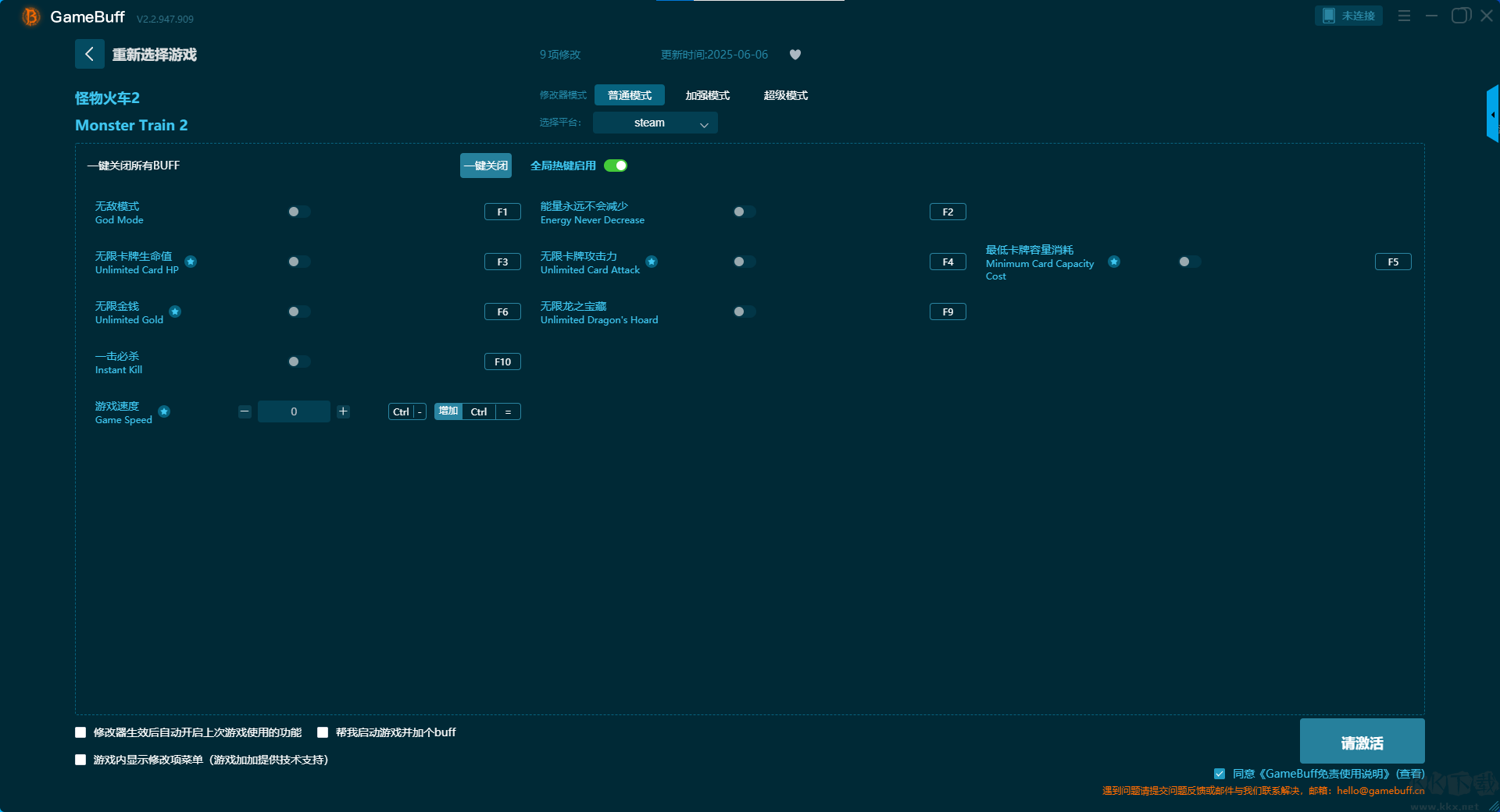The width and height of the screenshot is (1500, 812).
Task: Click the GameBuff logo icon
Action: click(x=30, y=16)
